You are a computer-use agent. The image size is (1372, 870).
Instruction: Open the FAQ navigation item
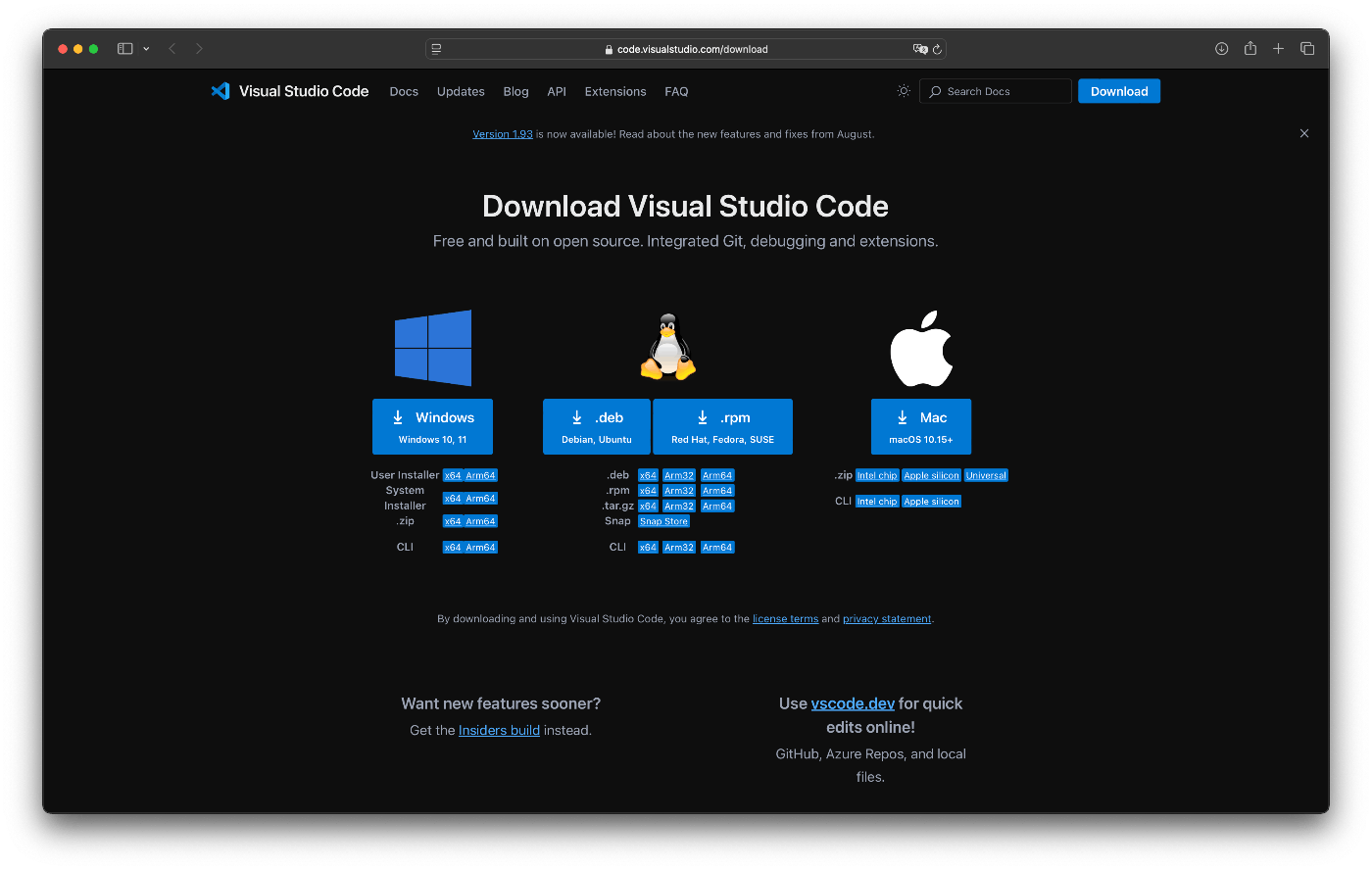[676, 92]
